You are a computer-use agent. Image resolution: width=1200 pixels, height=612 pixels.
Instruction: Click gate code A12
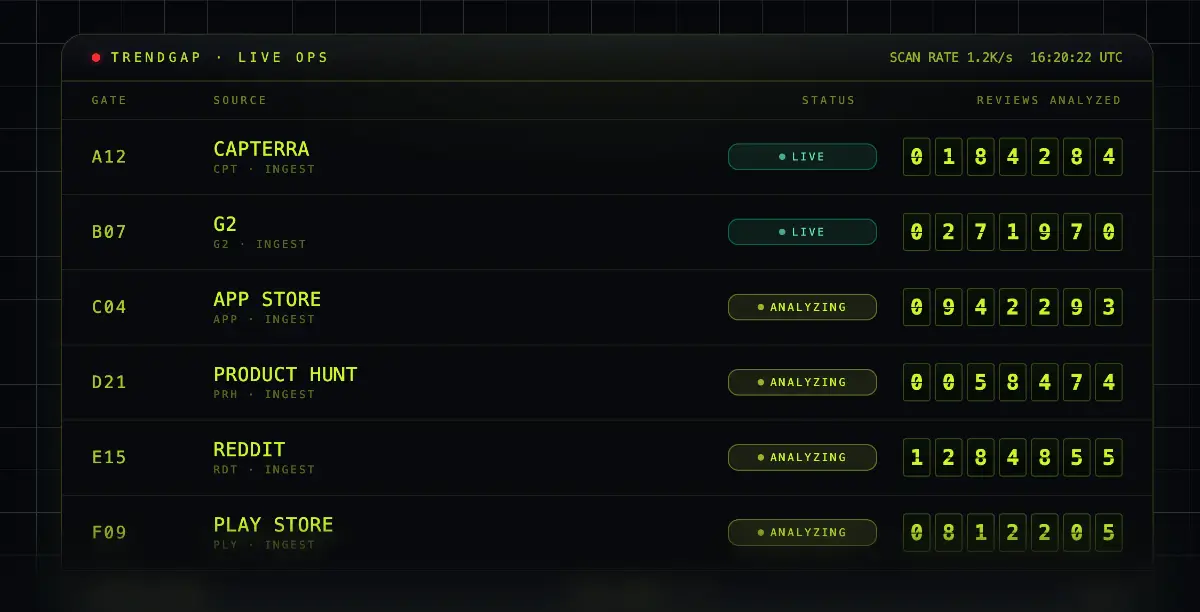109,157
